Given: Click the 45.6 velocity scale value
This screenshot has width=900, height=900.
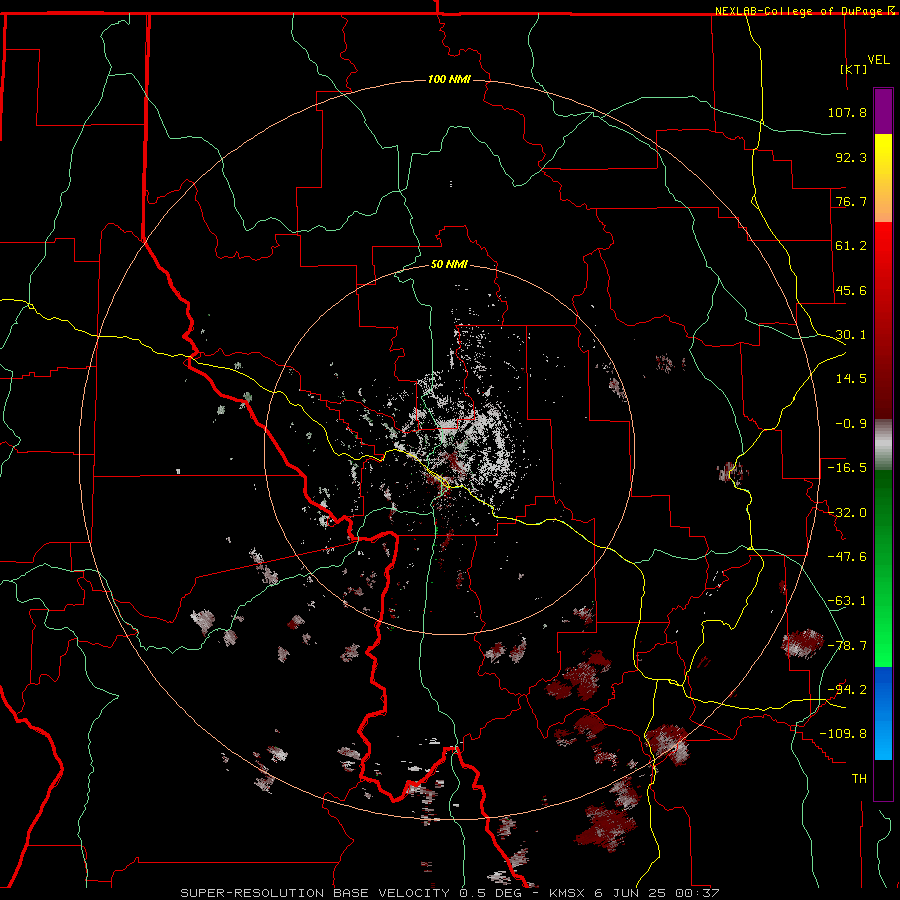Looking at the screenshot, I should (x=851, y=290).
